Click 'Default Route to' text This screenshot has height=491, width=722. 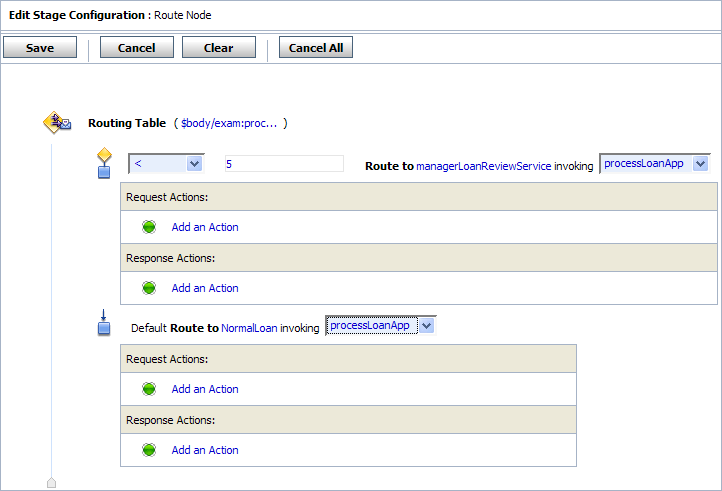point(175,328)
